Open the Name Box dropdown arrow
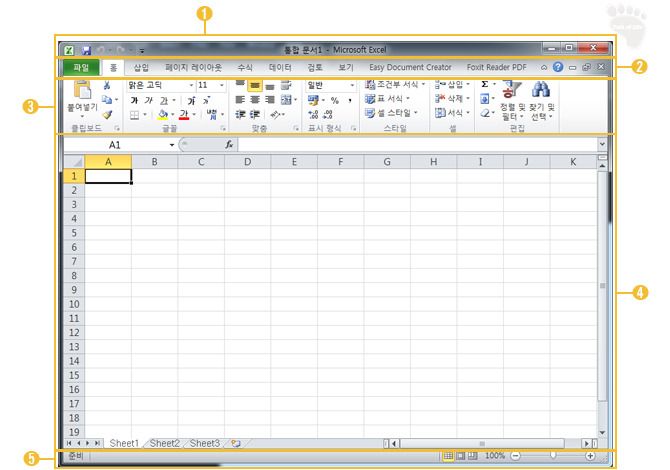The height and width of the screenshot is (470, 670). pyautogui.click(x=172, y=145)
